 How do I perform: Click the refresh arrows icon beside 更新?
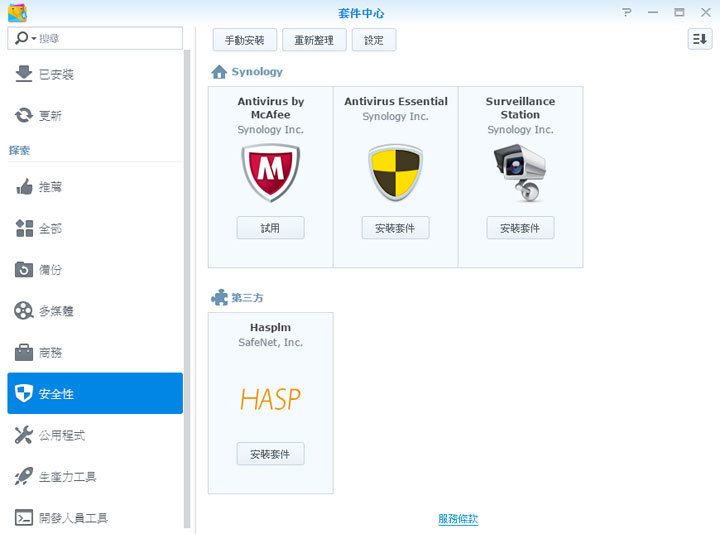(24, 115)
